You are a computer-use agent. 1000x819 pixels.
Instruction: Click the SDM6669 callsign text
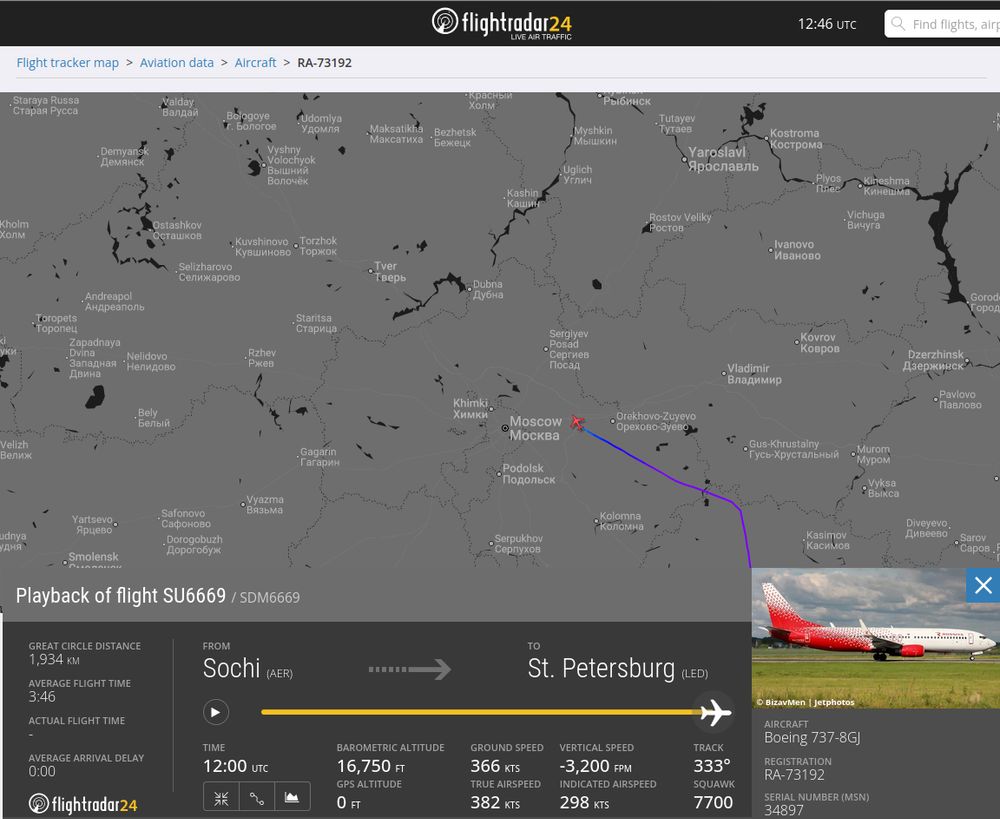(x=270, y=598)
